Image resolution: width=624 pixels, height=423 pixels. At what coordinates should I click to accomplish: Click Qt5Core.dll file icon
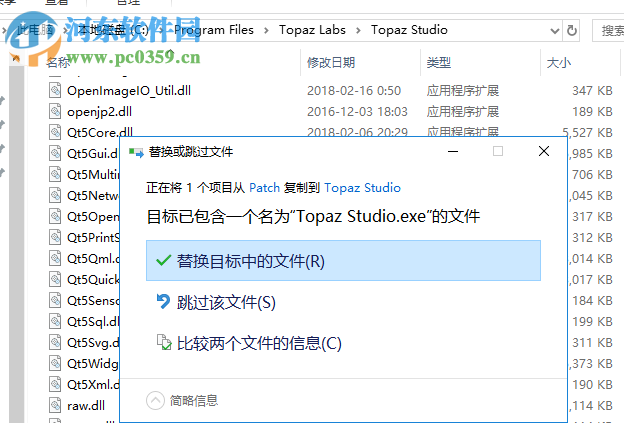[55, 132]
